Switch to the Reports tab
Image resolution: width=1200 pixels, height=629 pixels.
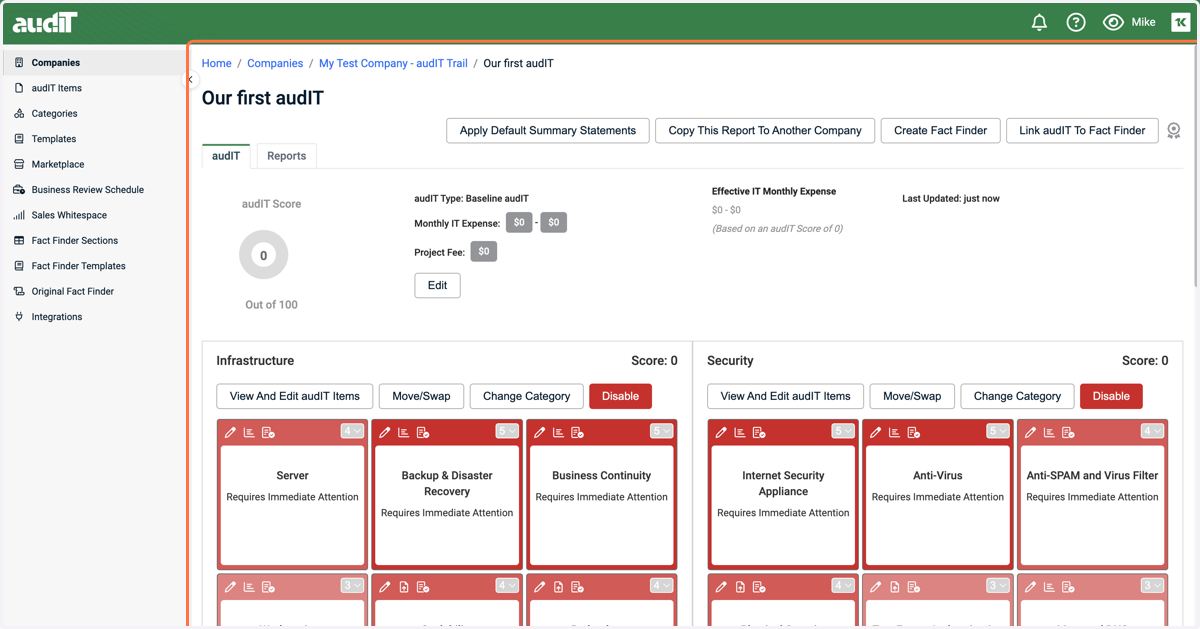tap(286, 156)
